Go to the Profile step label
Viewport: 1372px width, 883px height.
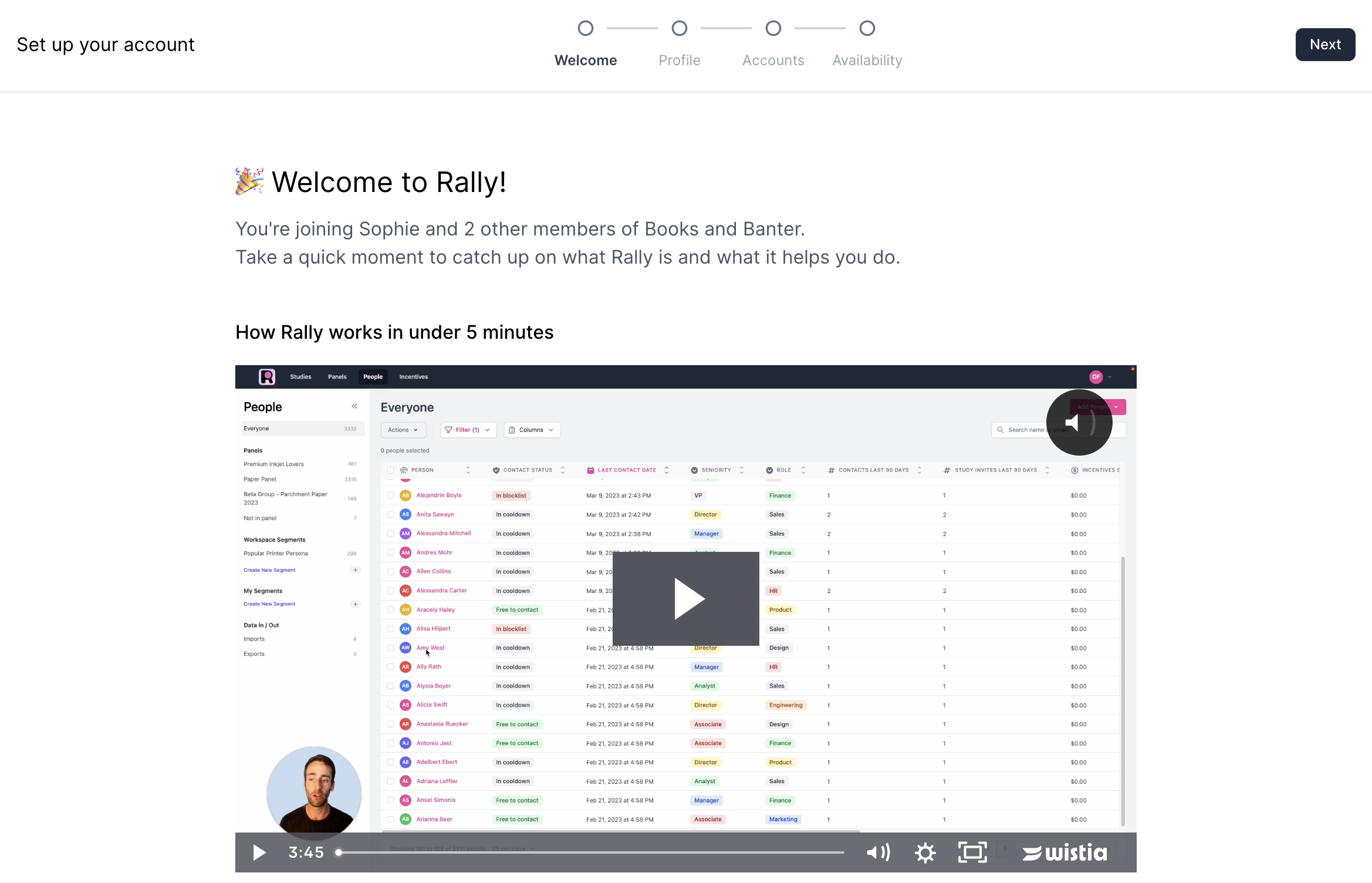click(x=679, y=60)
